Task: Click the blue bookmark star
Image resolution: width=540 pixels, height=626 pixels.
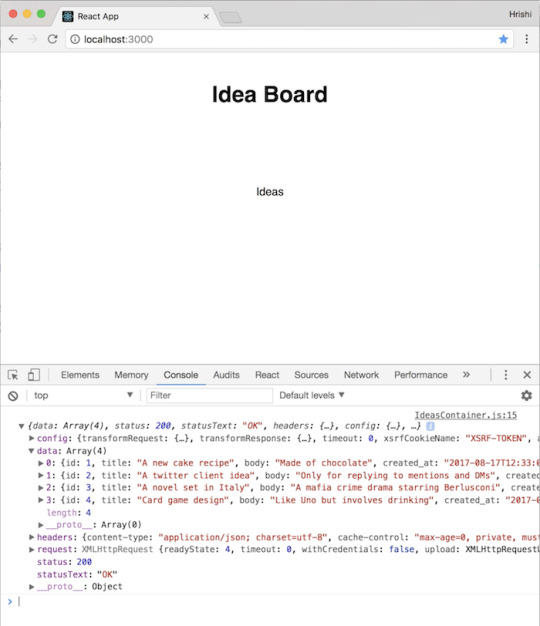Action: click(x=503, y=39)
